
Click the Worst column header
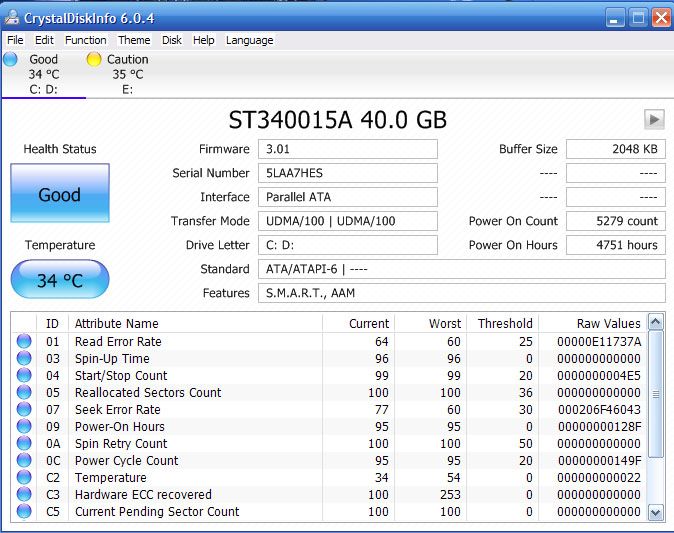tap(431, 323)
